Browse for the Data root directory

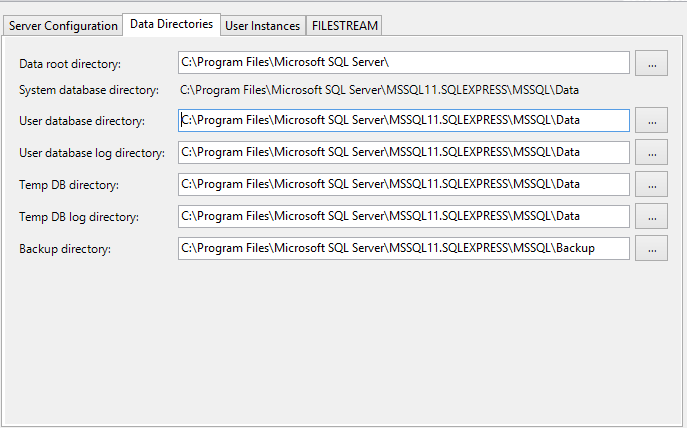point(651,63)
